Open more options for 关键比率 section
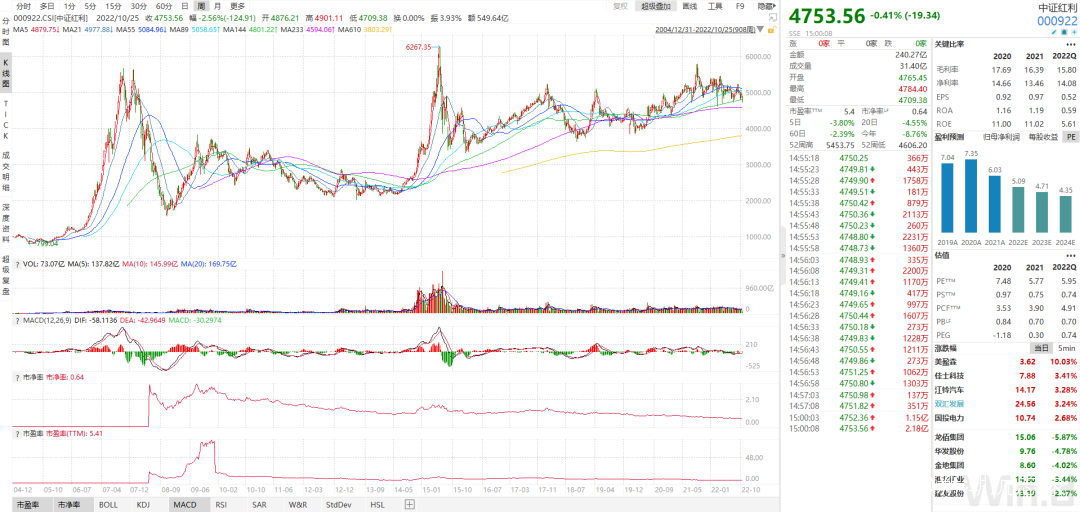The width and height of the screenshot is (1080, 512). (1070, 44)
